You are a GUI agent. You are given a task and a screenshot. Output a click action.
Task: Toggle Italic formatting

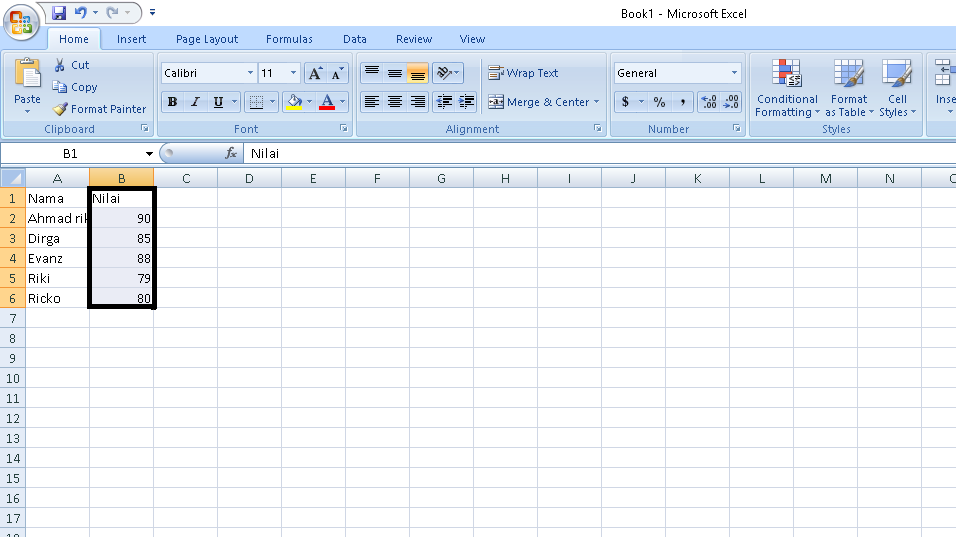[x=195, y=102]
